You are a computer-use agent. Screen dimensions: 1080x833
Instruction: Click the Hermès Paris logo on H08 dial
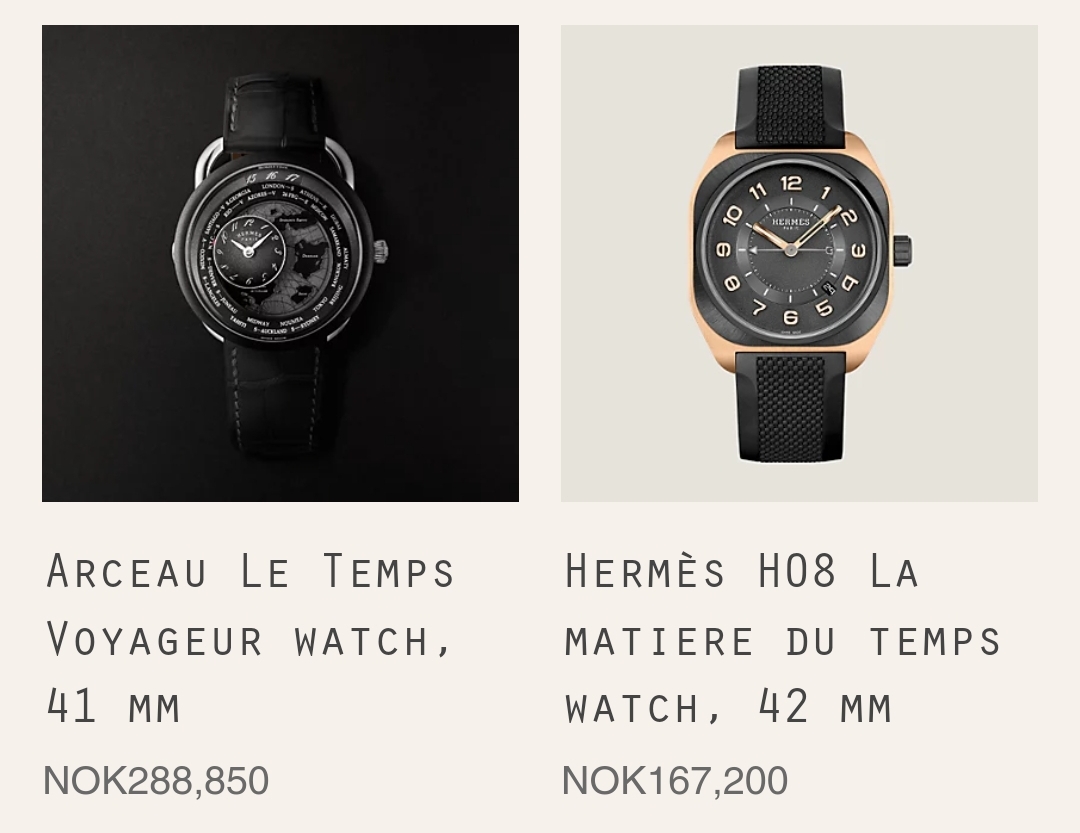pyautogui.click(x=791, y=223)
